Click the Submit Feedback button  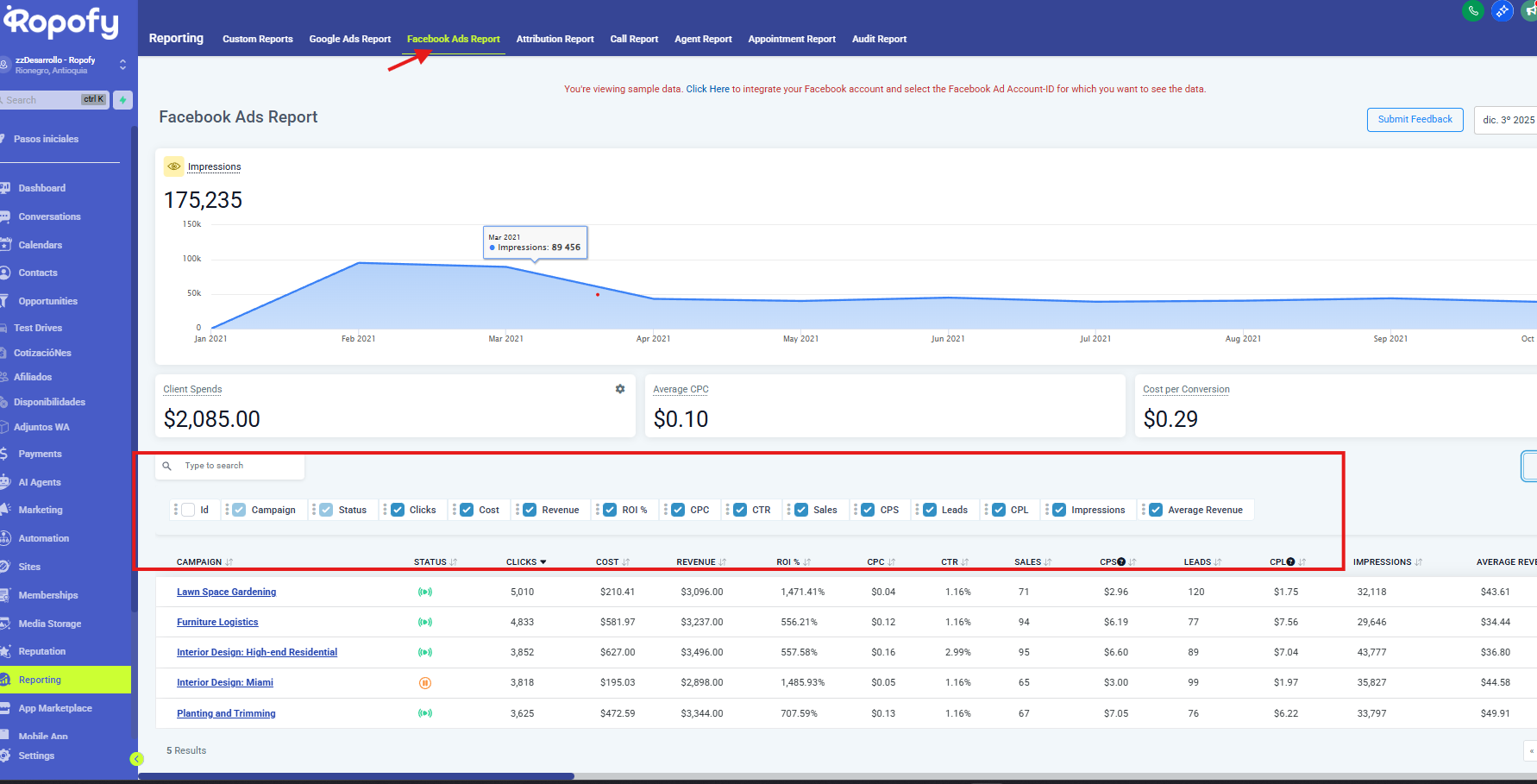(x=1415, y=120)
